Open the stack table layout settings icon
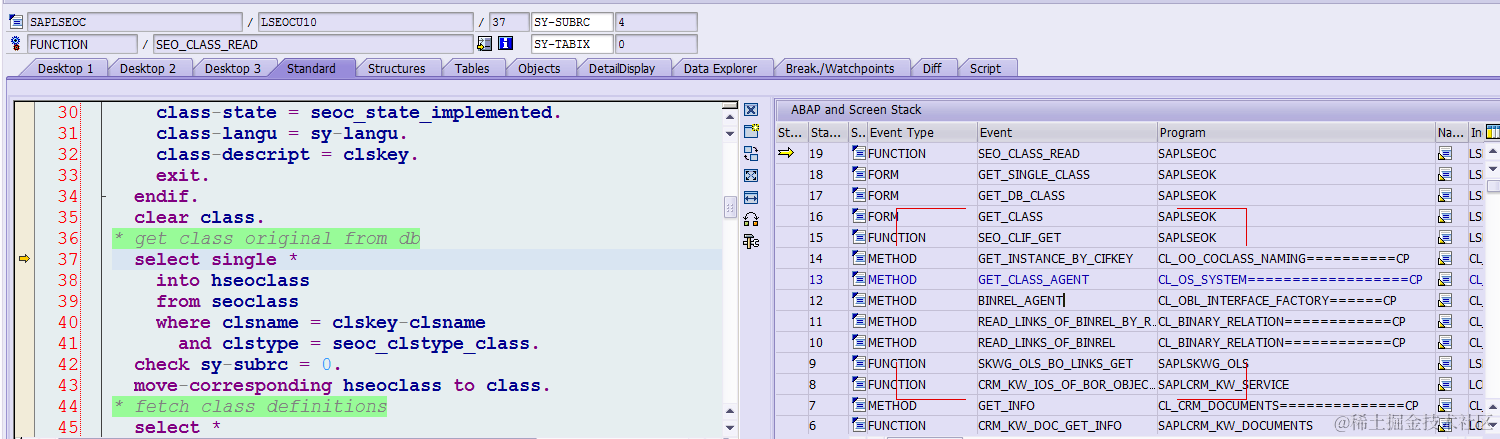 click(x=1492, y=132)
